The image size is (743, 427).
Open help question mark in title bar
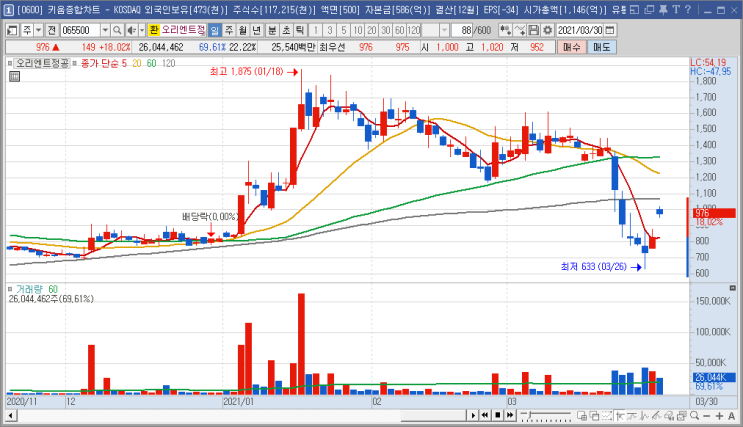point(688,9)
